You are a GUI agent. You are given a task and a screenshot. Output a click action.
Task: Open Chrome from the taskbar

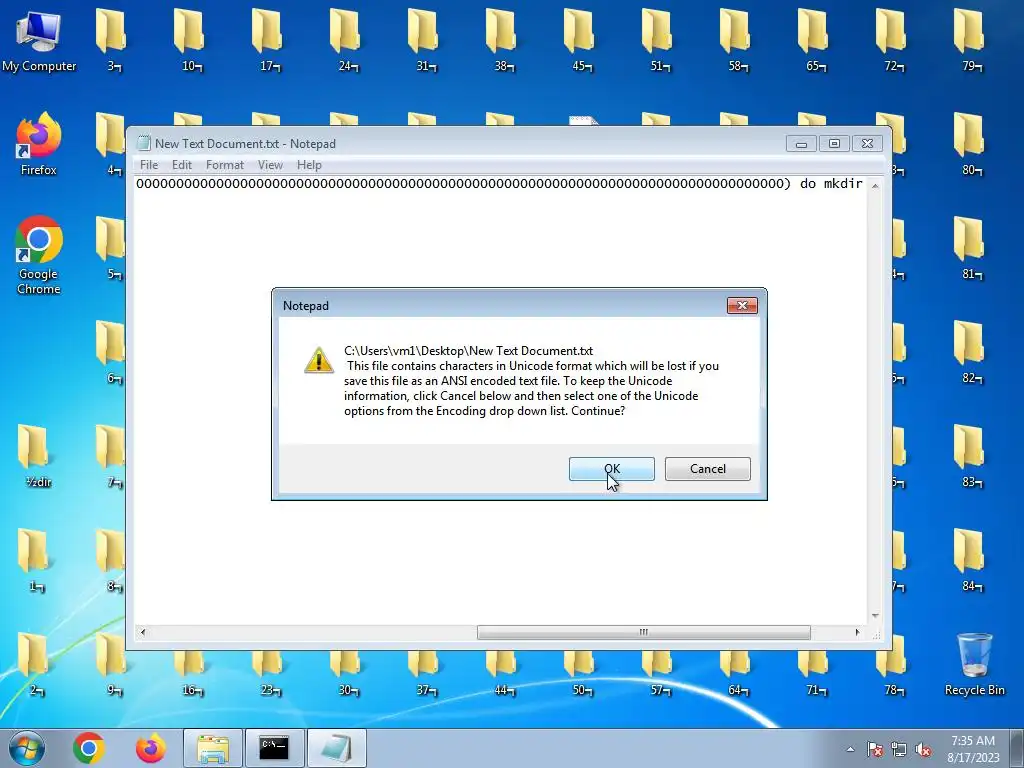89,748
